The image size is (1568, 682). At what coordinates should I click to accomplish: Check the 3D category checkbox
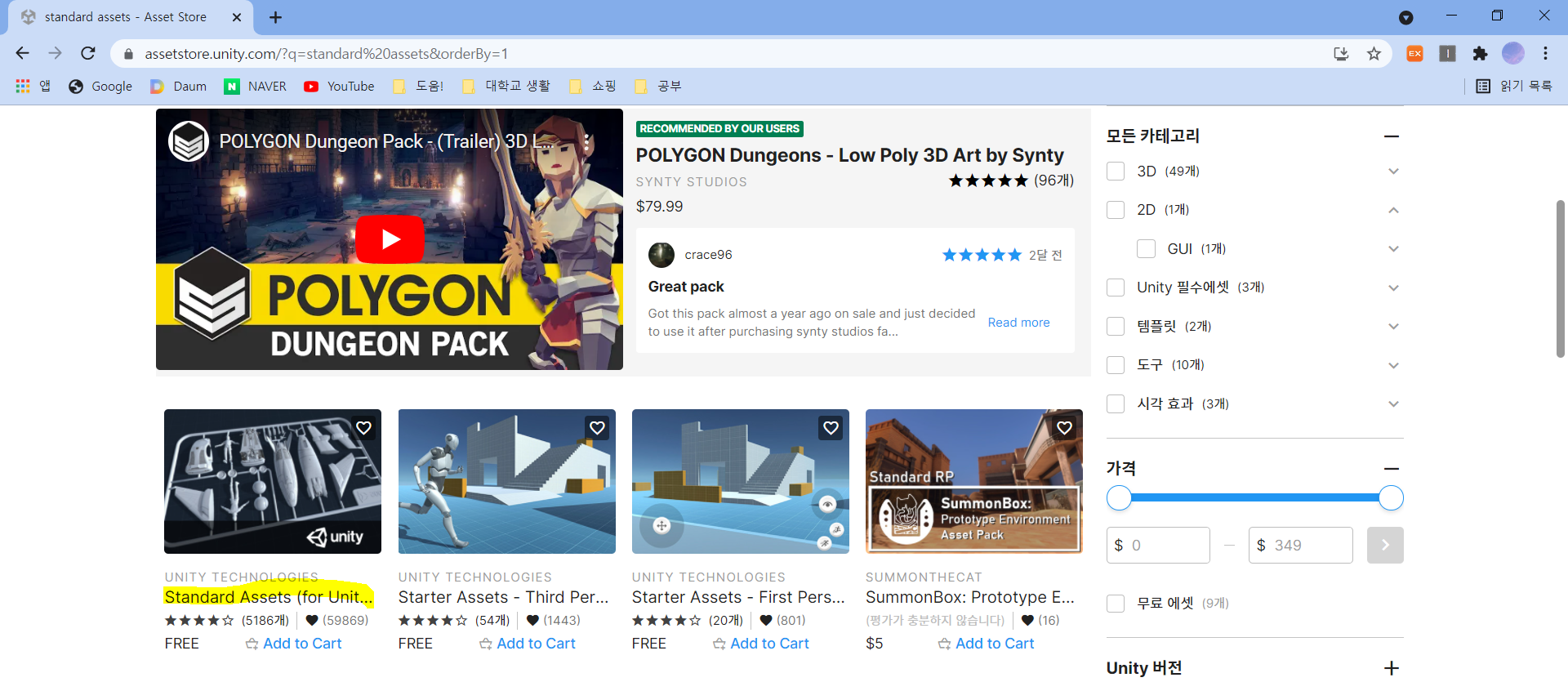click(x=1116, y=171)
